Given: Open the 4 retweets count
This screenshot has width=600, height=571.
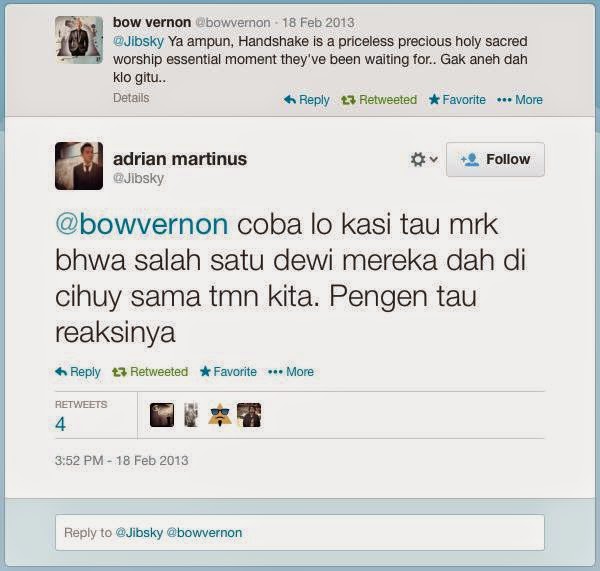Looking at the screenshot, I should pyautogui.click(x=60, y=424).
